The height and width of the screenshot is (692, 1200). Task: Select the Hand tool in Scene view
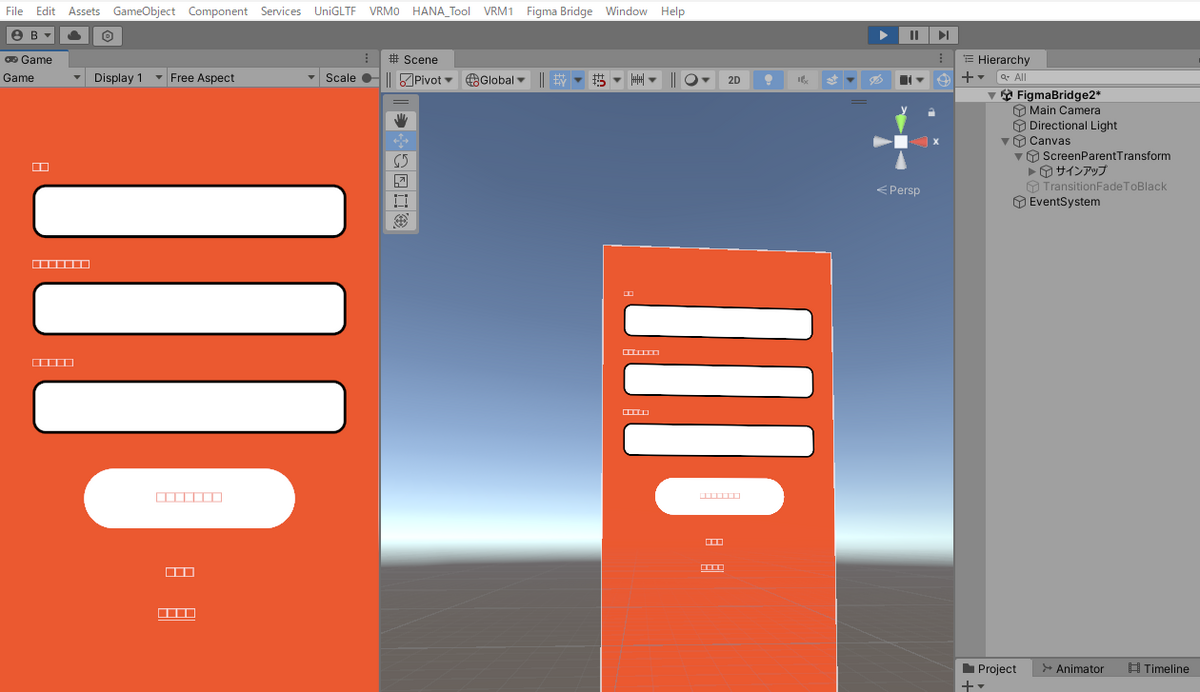tap(400, 120)
